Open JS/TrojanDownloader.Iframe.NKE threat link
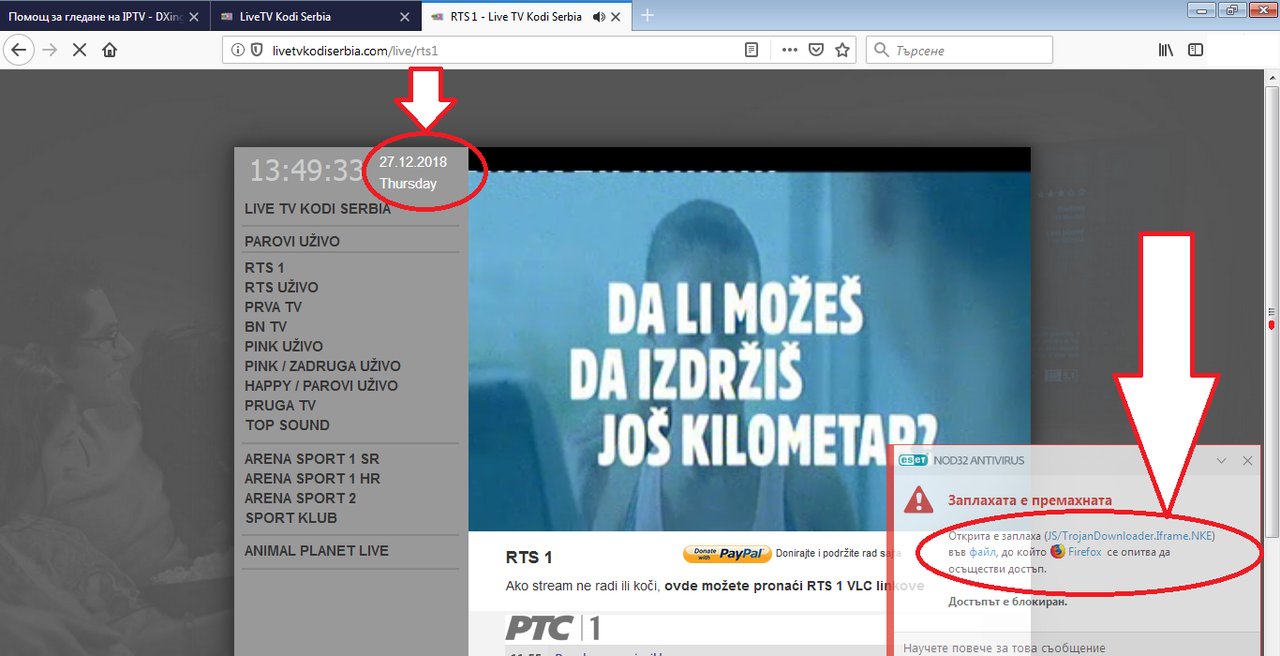The width and height of the screenshot is (1280, 656). pyautogui.click(x=1128, y=536)
